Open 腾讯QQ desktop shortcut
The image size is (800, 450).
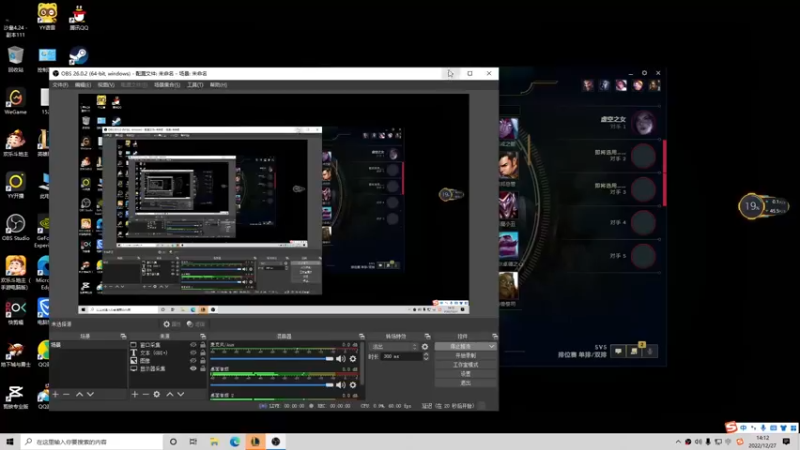(79, 18)
